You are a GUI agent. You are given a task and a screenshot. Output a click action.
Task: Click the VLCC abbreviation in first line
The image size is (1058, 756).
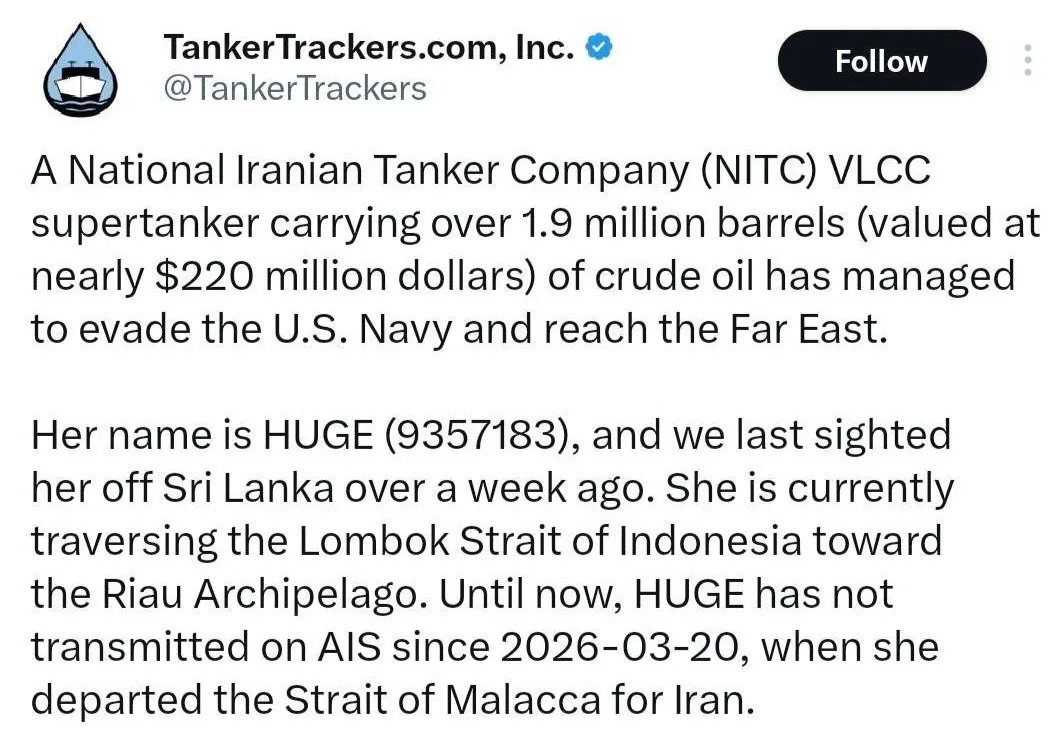[879, 170]
